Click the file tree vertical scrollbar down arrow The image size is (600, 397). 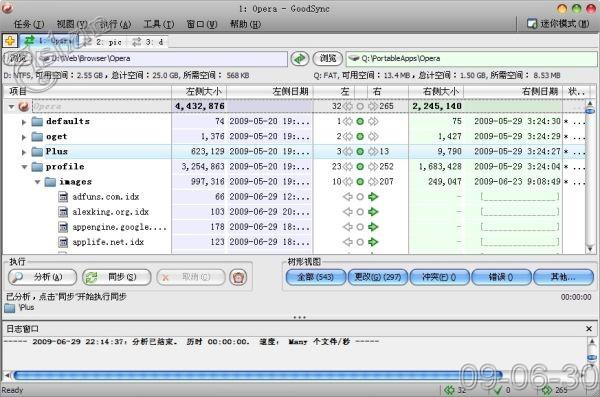coord(590,249)
